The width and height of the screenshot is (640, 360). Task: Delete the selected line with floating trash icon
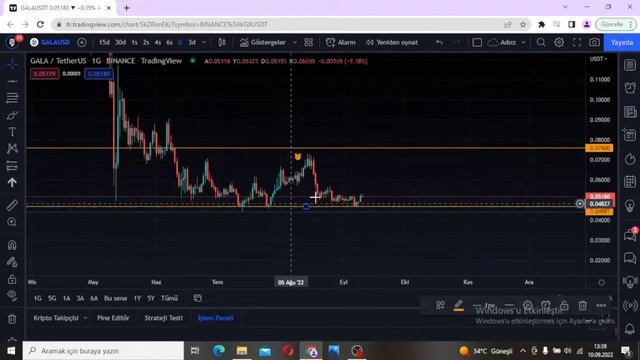pyautogui.click(x=582, y=305)
